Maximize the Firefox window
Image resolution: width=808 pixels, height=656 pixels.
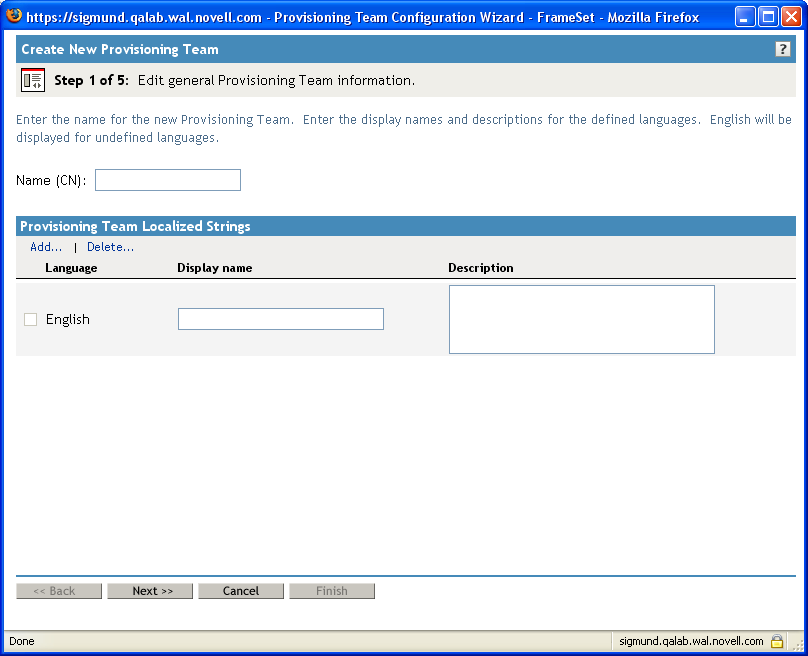click(x=768, y=17)
